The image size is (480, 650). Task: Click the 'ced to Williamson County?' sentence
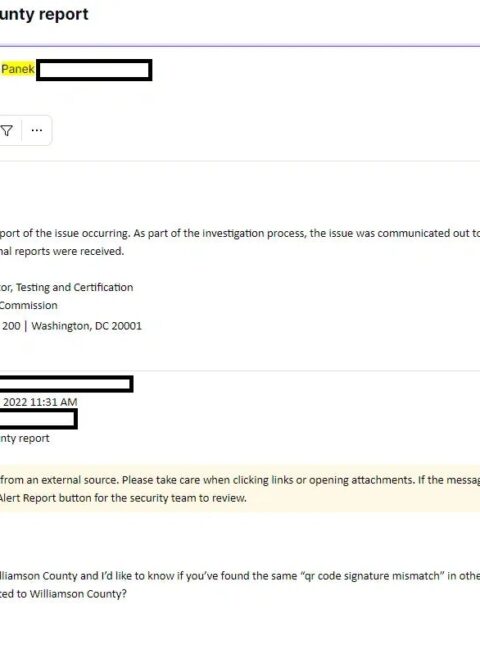click(x=63, y=594)
